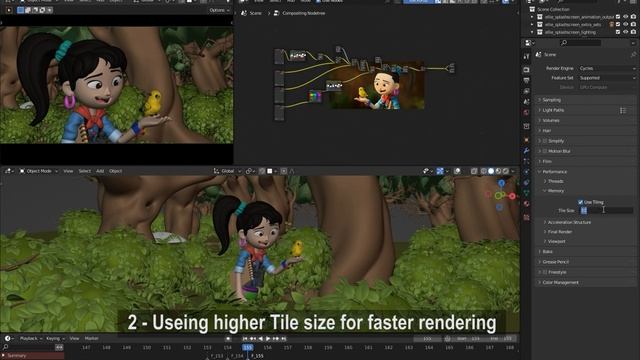Select material preview shading mode
This screenshot has width=640, height=360.
click(x=498, y=171)
